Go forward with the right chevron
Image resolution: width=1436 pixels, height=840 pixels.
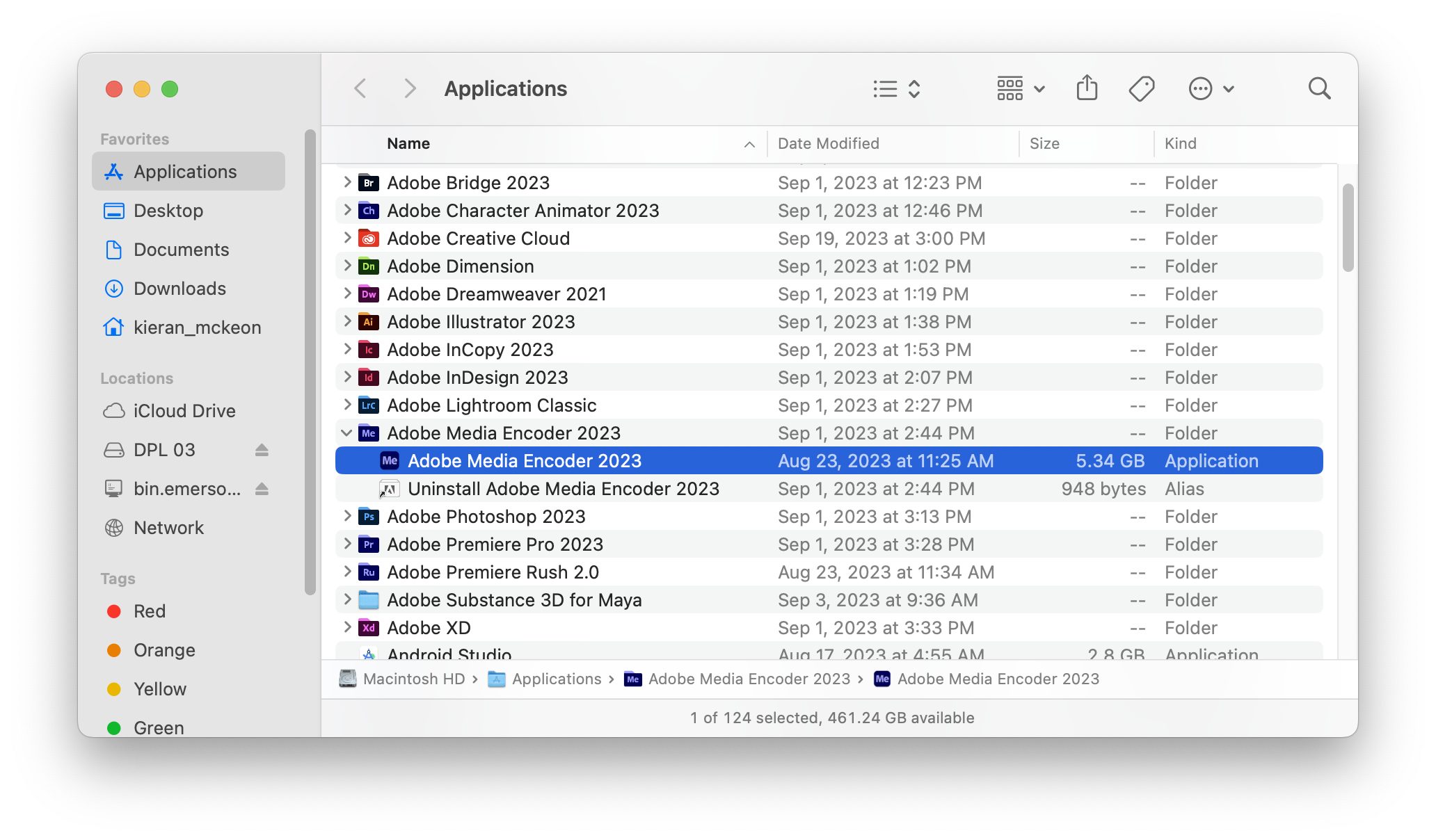point(410,89)
